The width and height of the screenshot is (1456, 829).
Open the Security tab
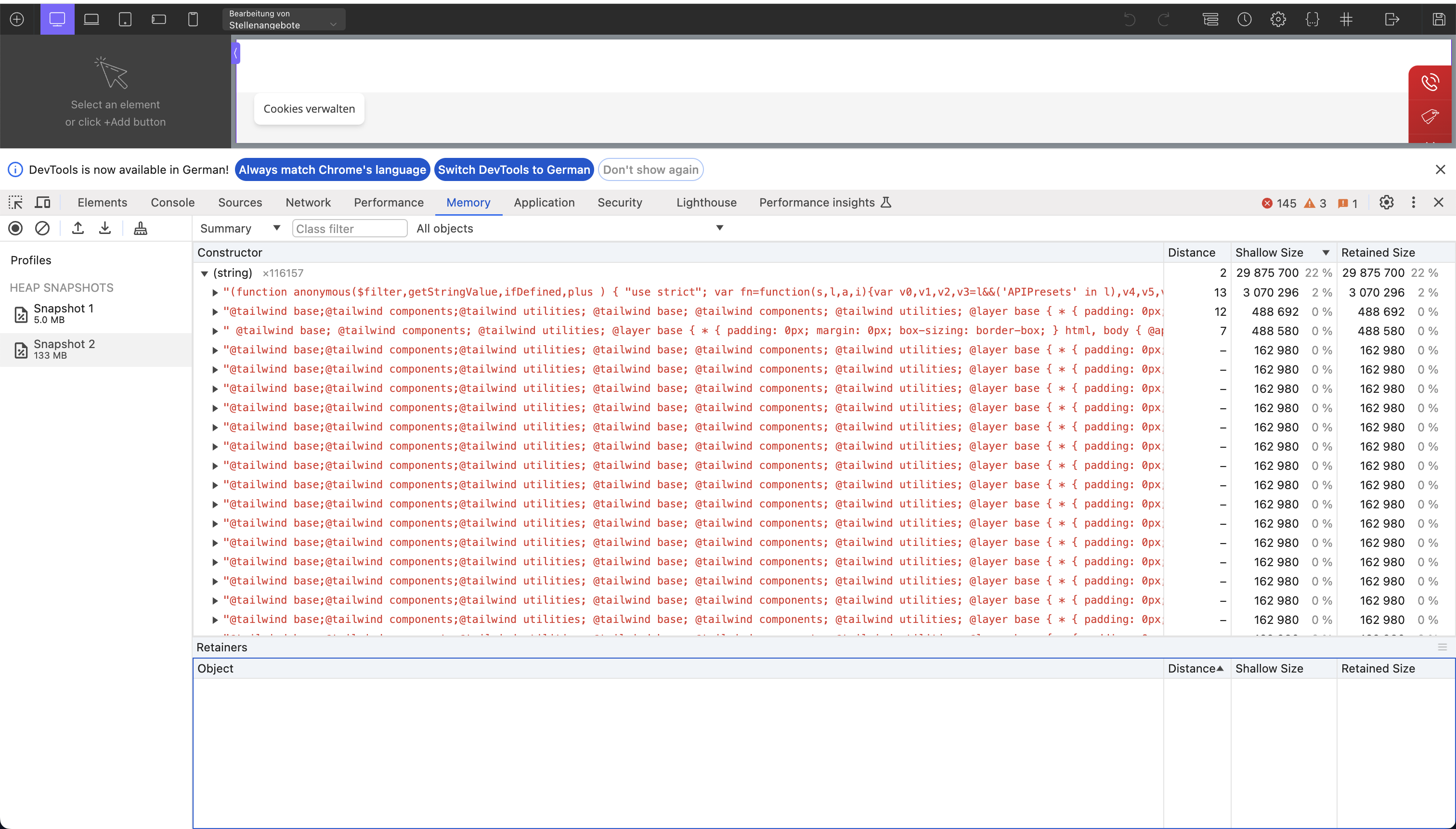pyautogui.click(x=620, y=203)
